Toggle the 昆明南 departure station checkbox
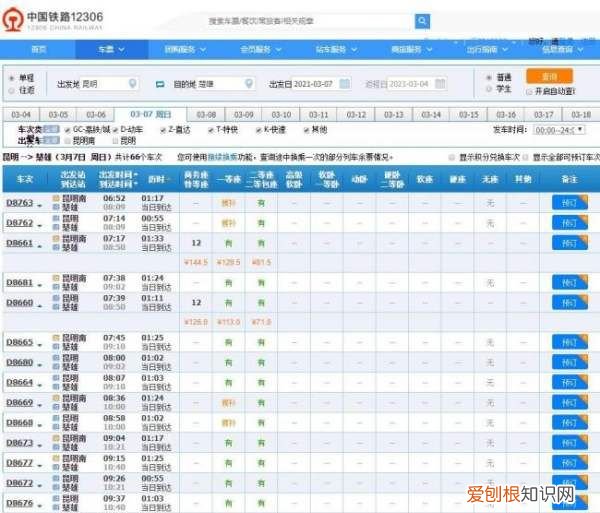Viewport: 600px width, 513px height. (x=68, y=141)
